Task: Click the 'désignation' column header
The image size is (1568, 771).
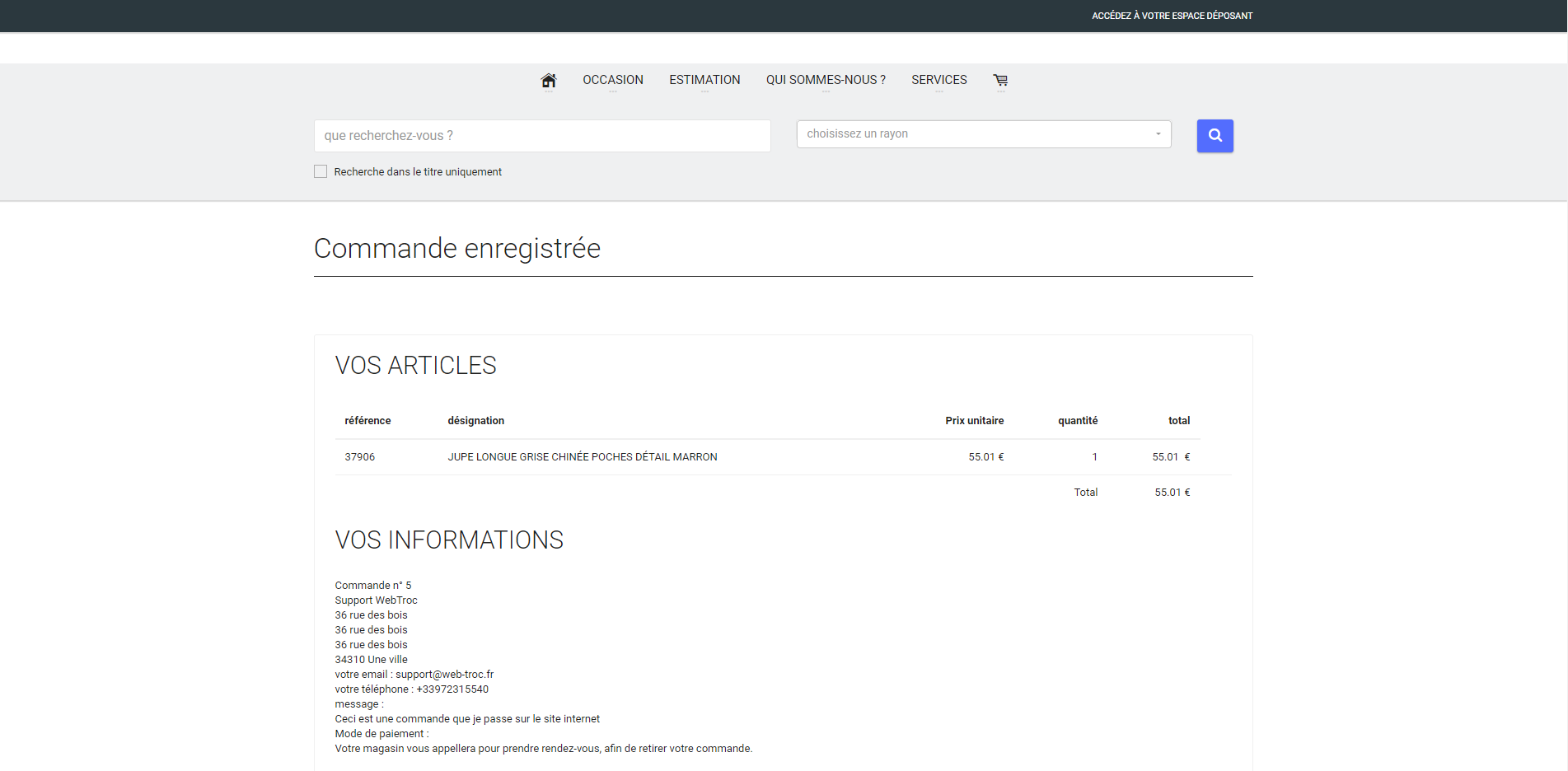Action: pos(475,421)
